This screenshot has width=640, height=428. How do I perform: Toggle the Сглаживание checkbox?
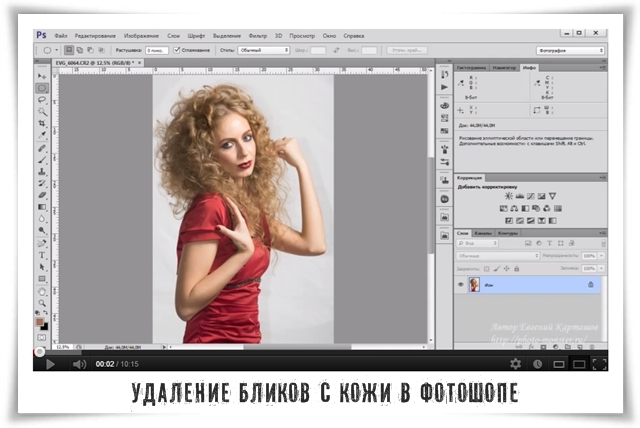pyautogui.click(x=177, y=50)
